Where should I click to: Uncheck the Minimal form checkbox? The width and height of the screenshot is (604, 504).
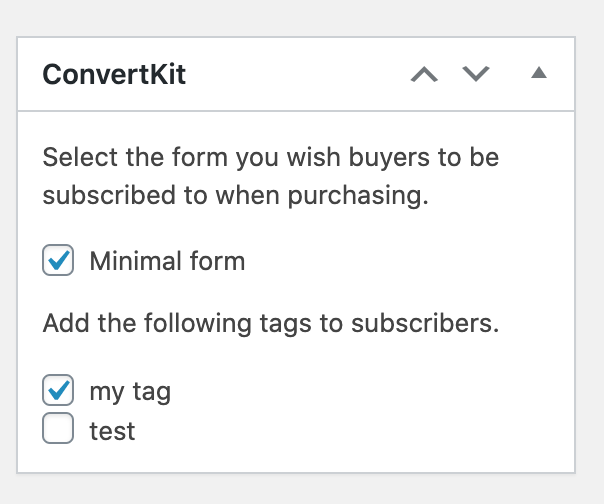click(58, 262)
